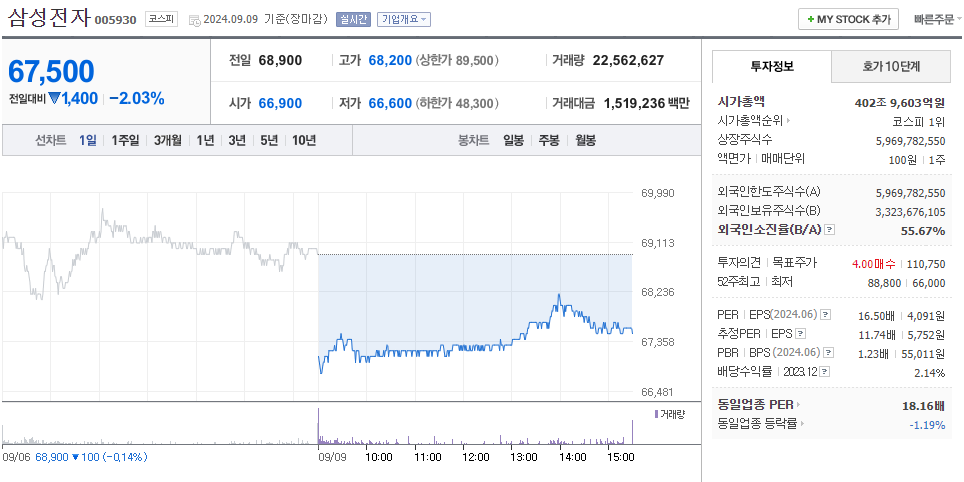
Task: Click the 09/09 date label on chart axis
Action: (x=331, y=457)
